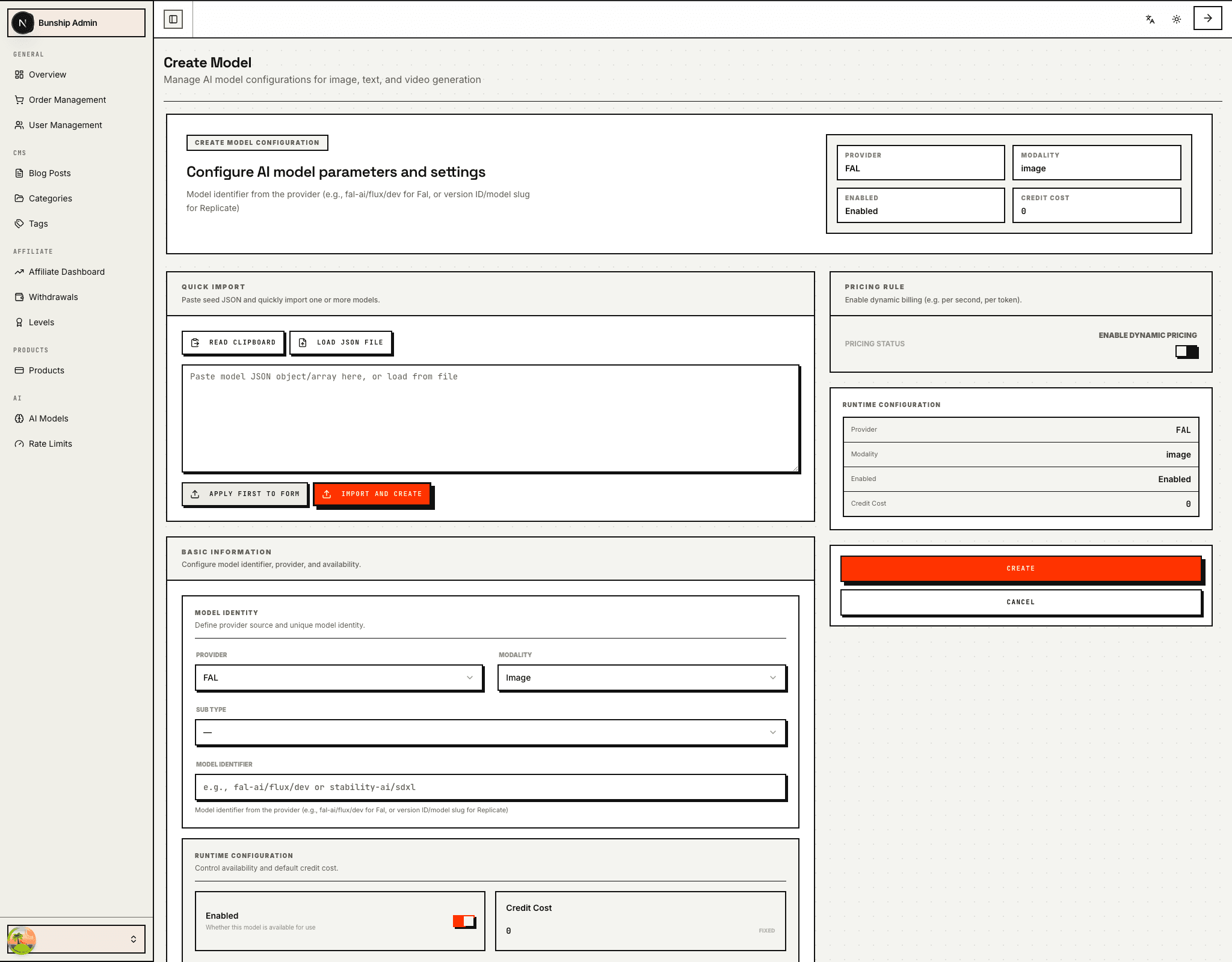1232x962 pixels.
Task: Select the Tags item in CMS
Action: click(38, 224)
